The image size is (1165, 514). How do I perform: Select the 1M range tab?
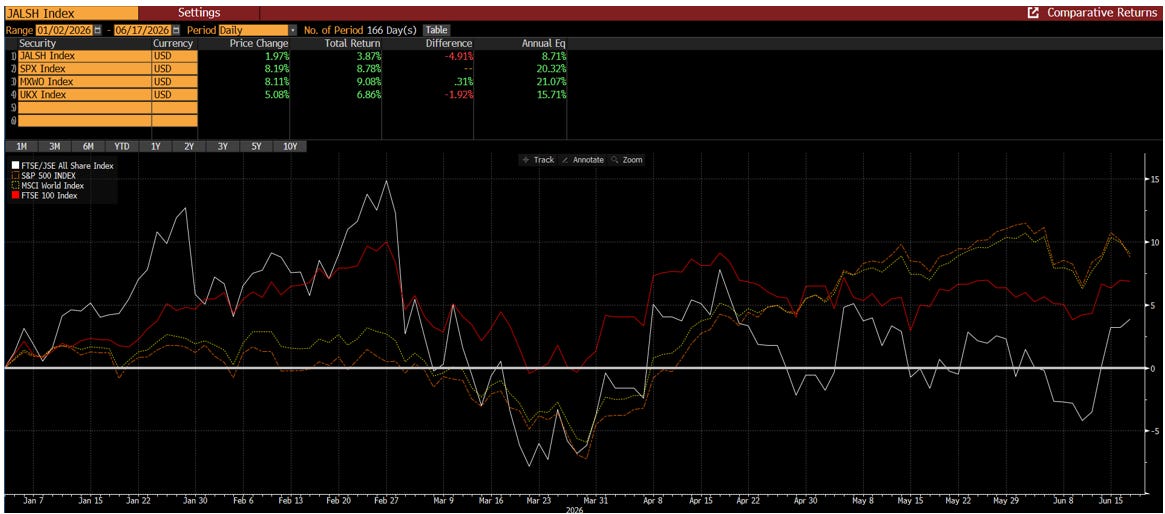pos(22,146)
